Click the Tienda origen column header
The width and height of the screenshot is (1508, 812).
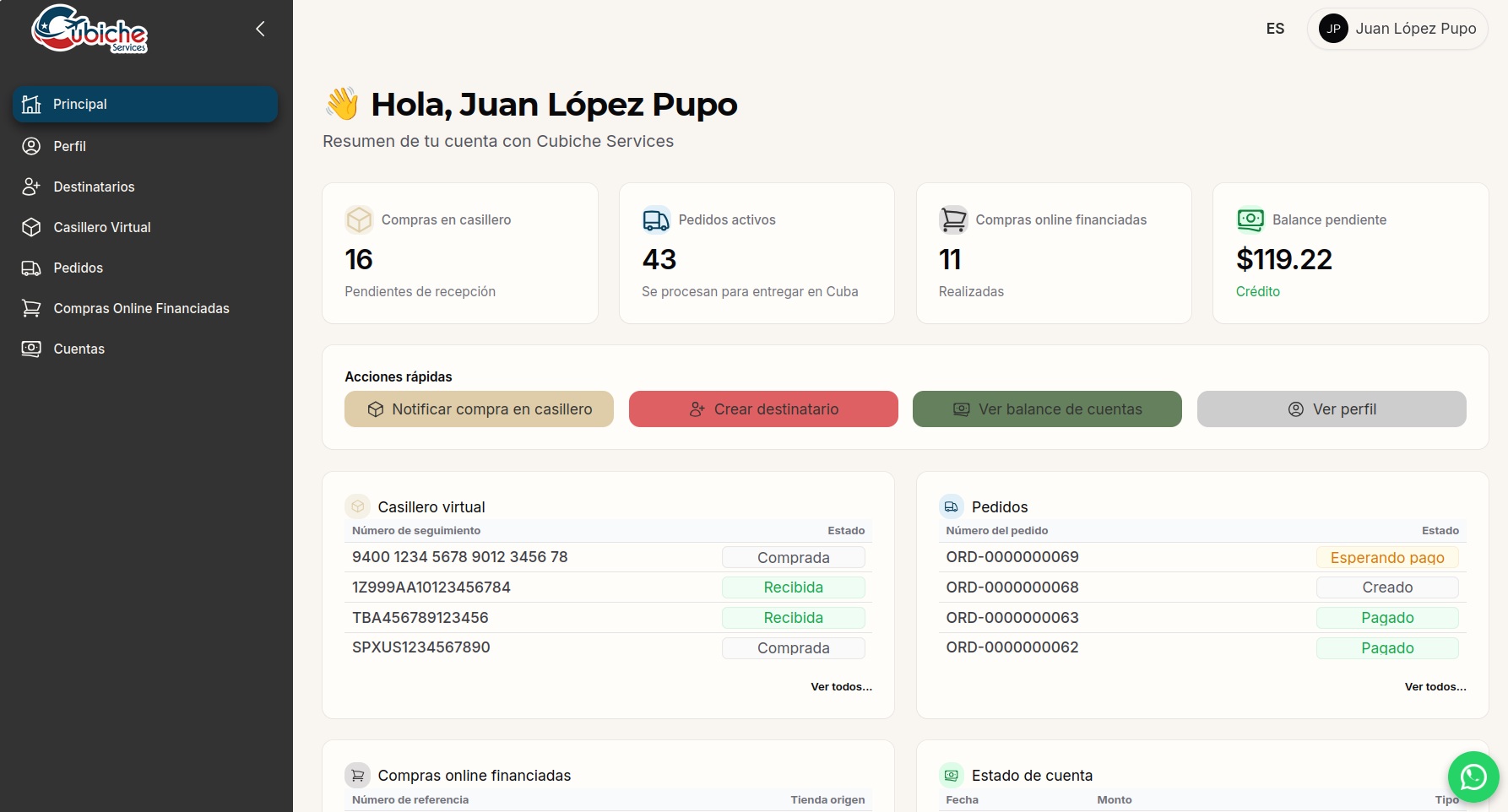tap(827, 799)
